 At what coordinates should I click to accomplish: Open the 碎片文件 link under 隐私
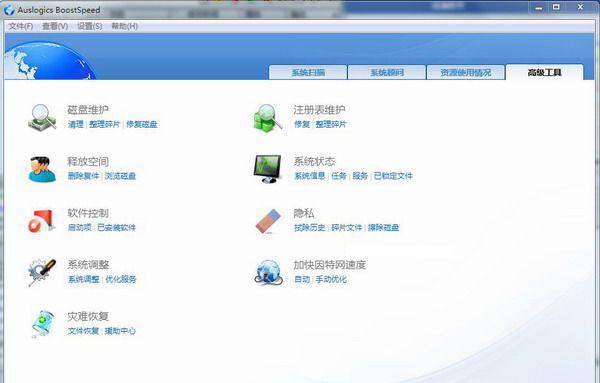(346, 228)
